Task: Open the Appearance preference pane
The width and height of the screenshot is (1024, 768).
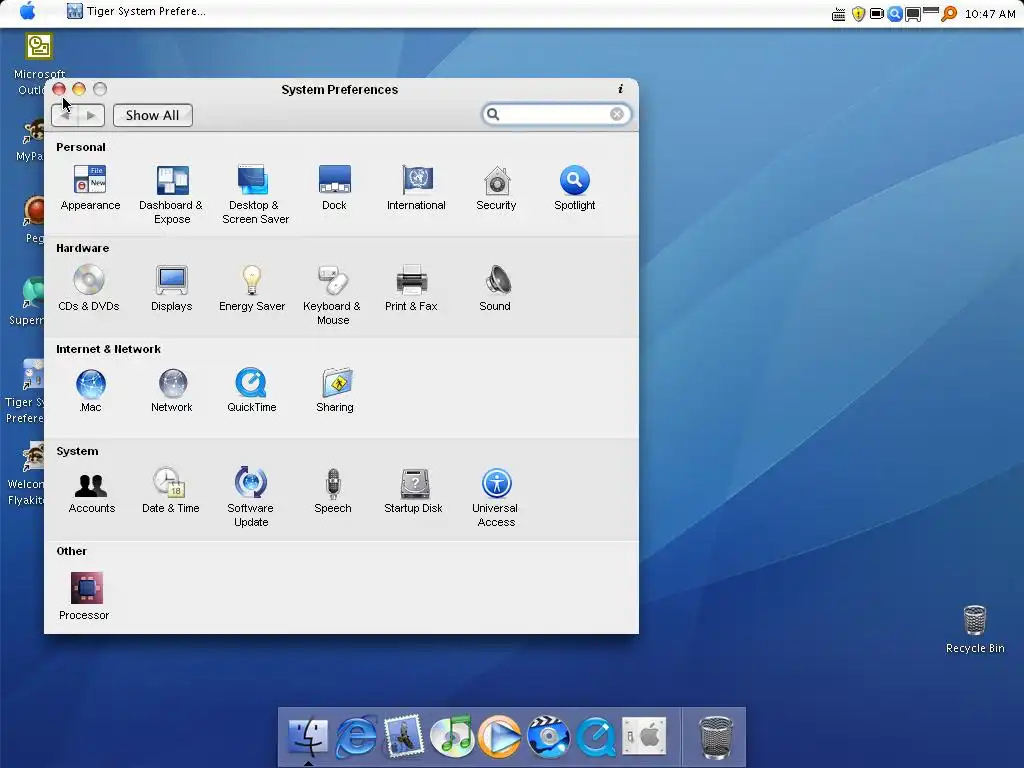Action: click(90, 188)
